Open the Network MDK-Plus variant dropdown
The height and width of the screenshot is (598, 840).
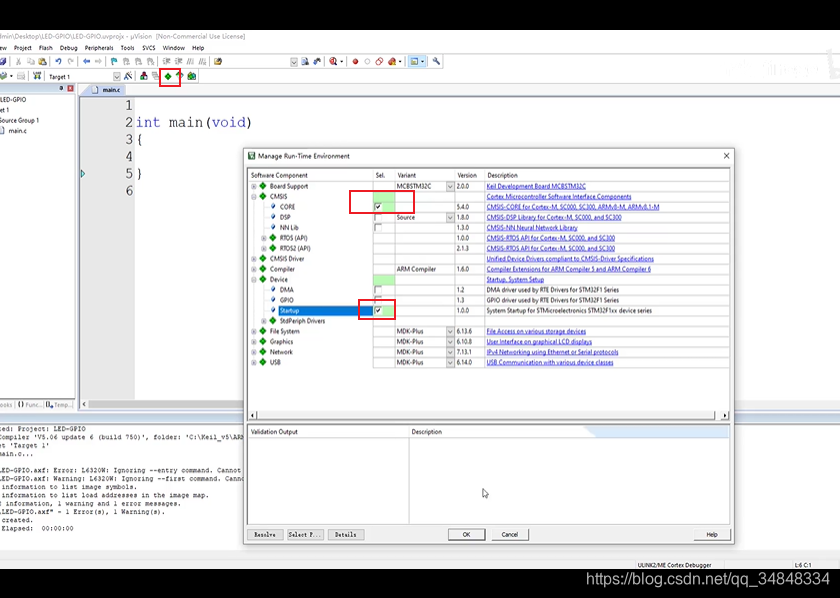click(x=450, y=352)
